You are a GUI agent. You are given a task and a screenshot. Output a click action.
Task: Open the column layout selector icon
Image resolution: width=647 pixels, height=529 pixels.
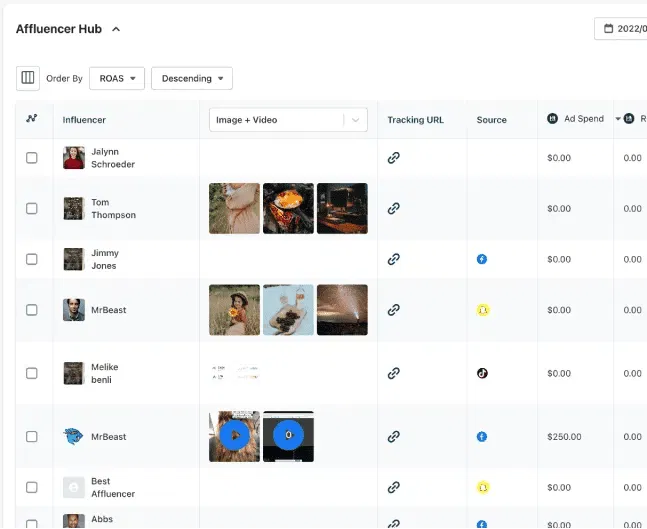click(28, 78)
